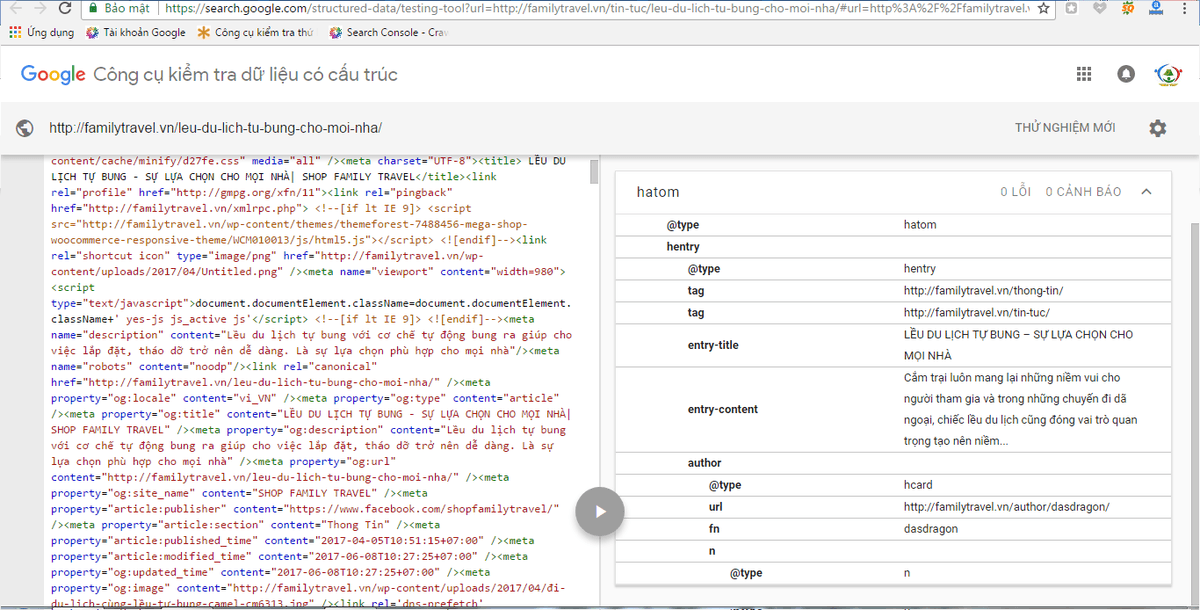Click the entry-title value LỀU DU LỊCH
The width and height of the screenshot is (1200, 610).
[x=1018, y=345]
